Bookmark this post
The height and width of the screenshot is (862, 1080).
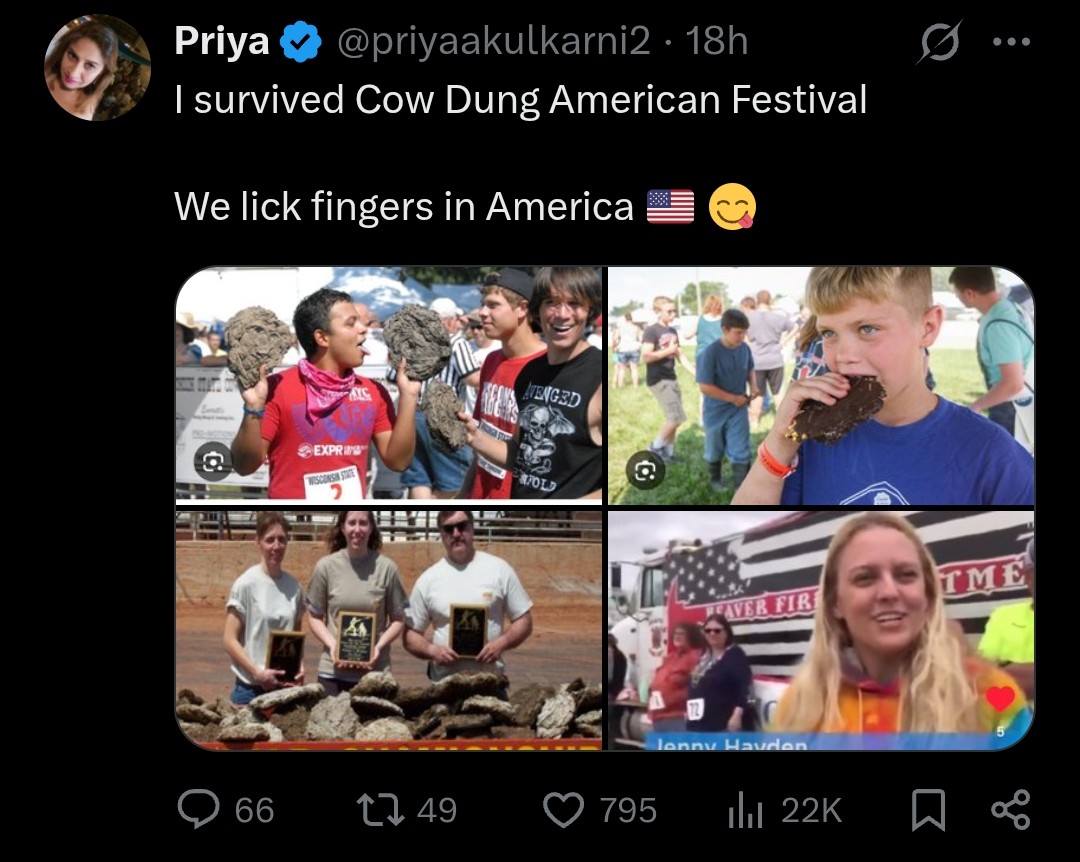[x=928, y=810]
